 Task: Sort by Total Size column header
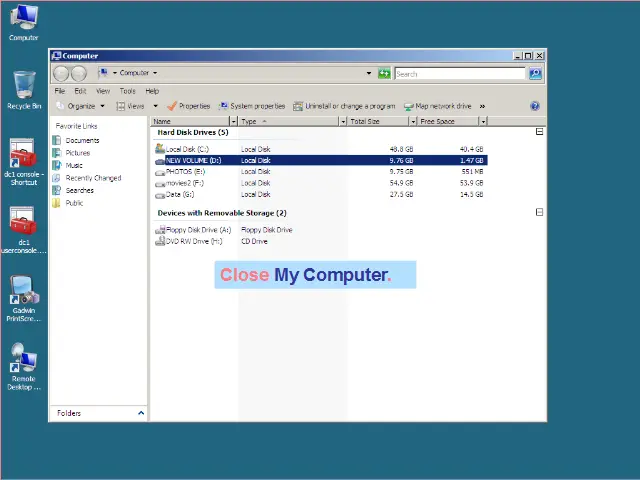pos(378,121)
